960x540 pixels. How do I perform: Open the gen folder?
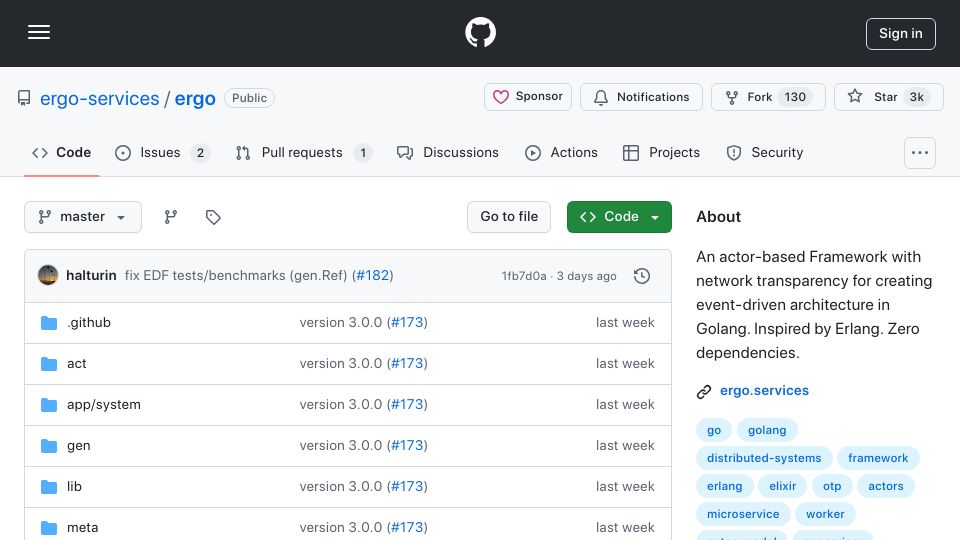coord(78,446)
